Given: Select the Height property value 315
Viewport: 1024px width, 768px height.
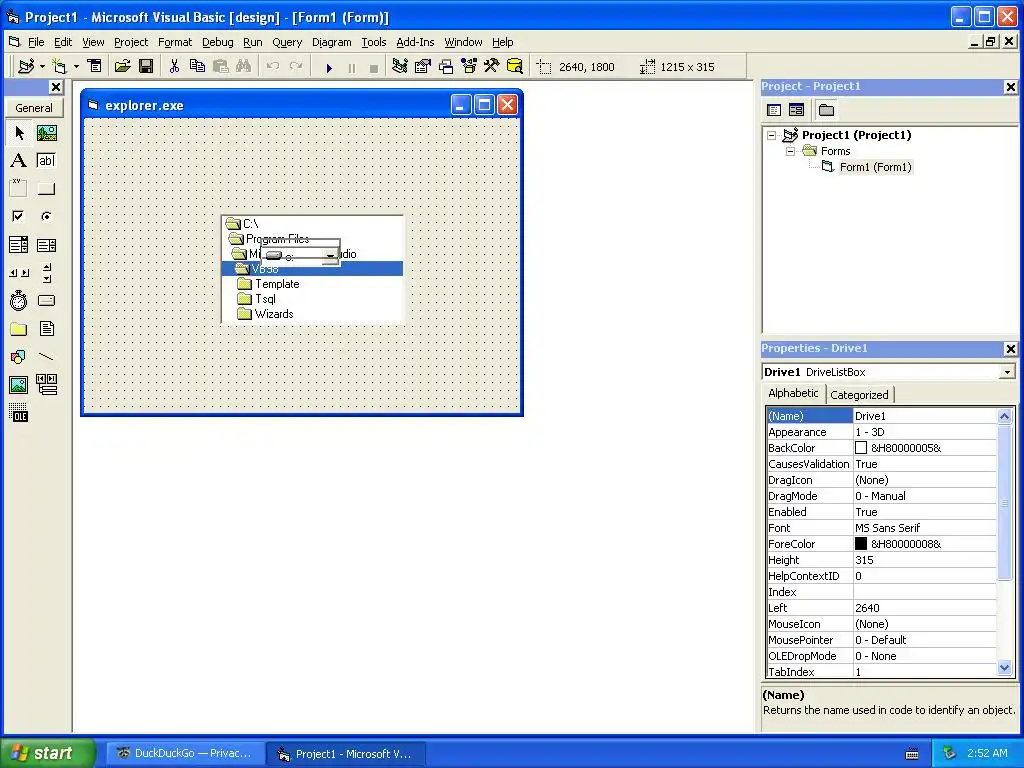Looking at the screenshot, I should coord(924,560).
